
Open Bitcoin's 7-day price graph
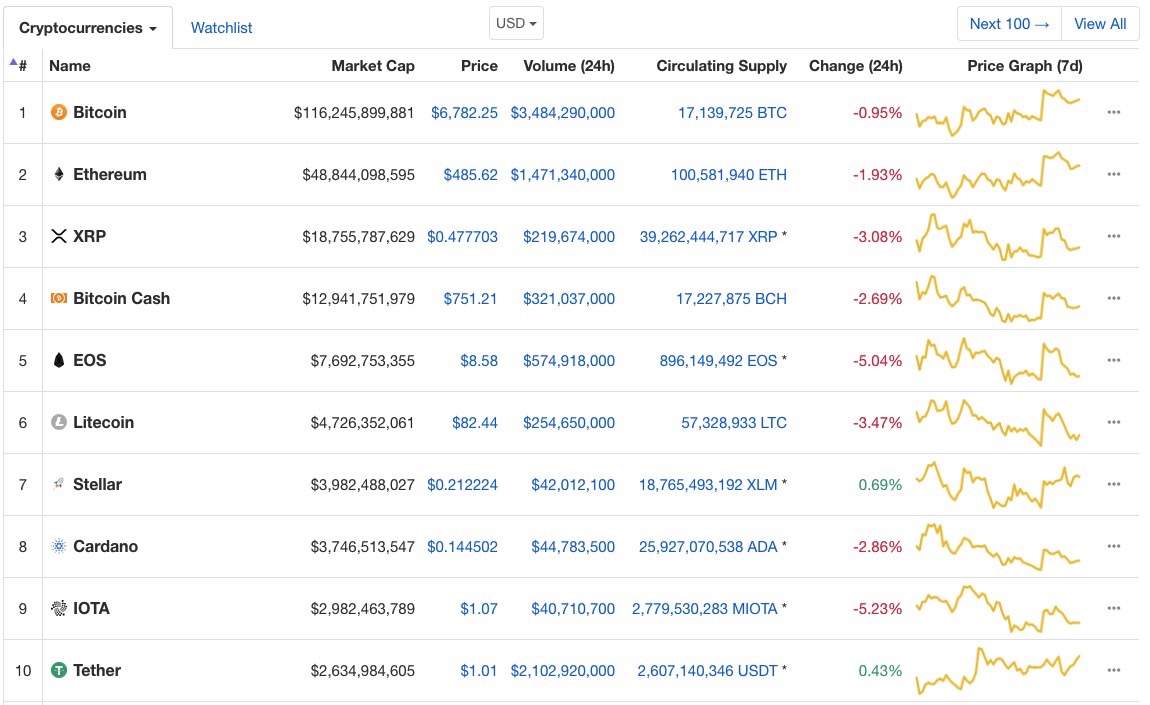[x=998, y=112]
